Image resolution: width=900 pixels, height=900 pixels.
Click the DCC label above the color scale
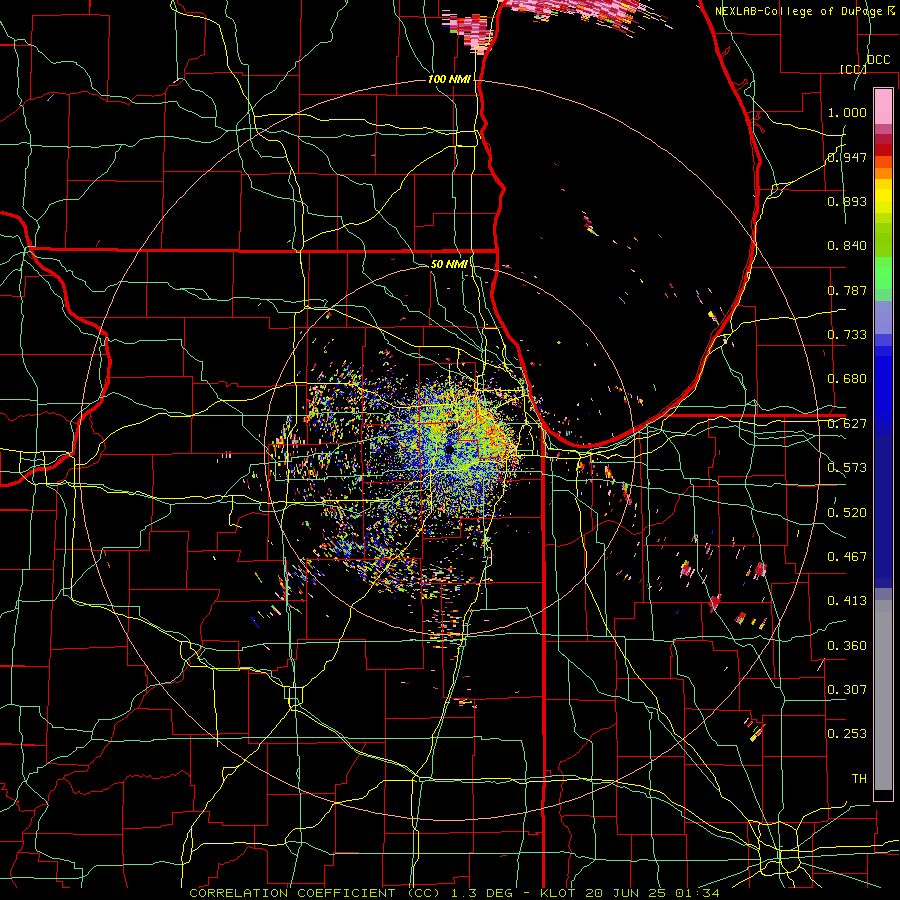(x=879, y=60)
